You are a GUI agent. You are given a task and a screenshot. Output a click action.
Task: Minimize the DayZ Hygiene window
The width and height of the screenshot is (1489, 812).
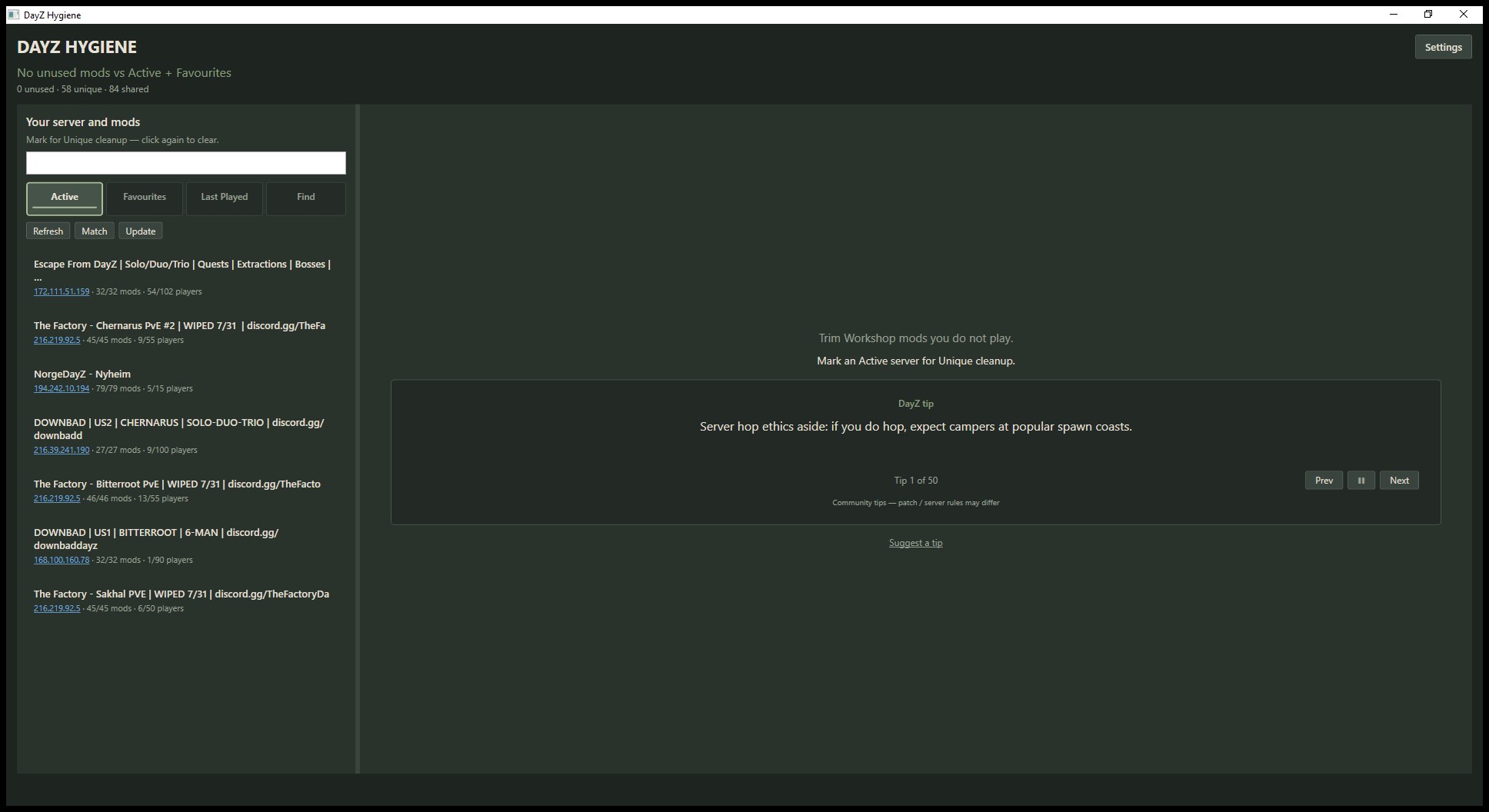[x=1393, y=15]
